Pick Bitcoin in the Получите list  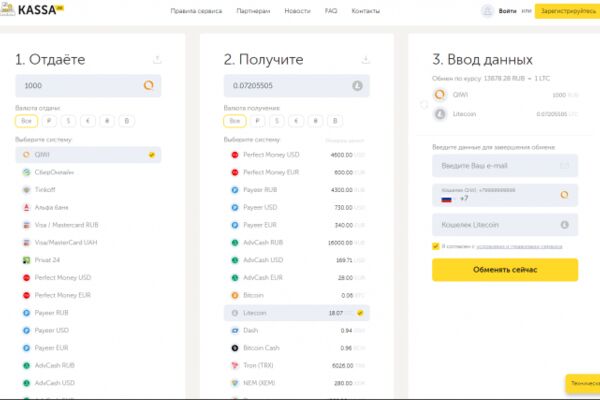click(x=297, y=295)
